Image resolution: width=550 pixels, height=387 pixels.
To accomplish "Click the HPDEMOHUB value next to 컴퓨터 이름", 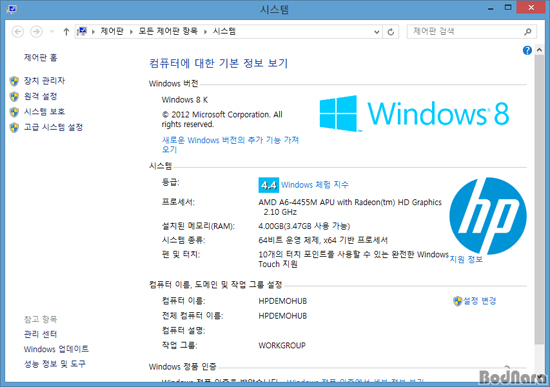I will [283, 301].
